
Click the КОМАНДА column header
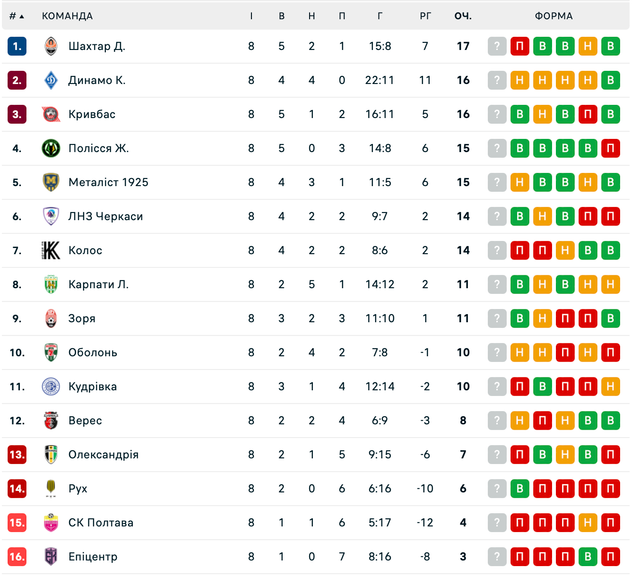click(x=67, y=16)
